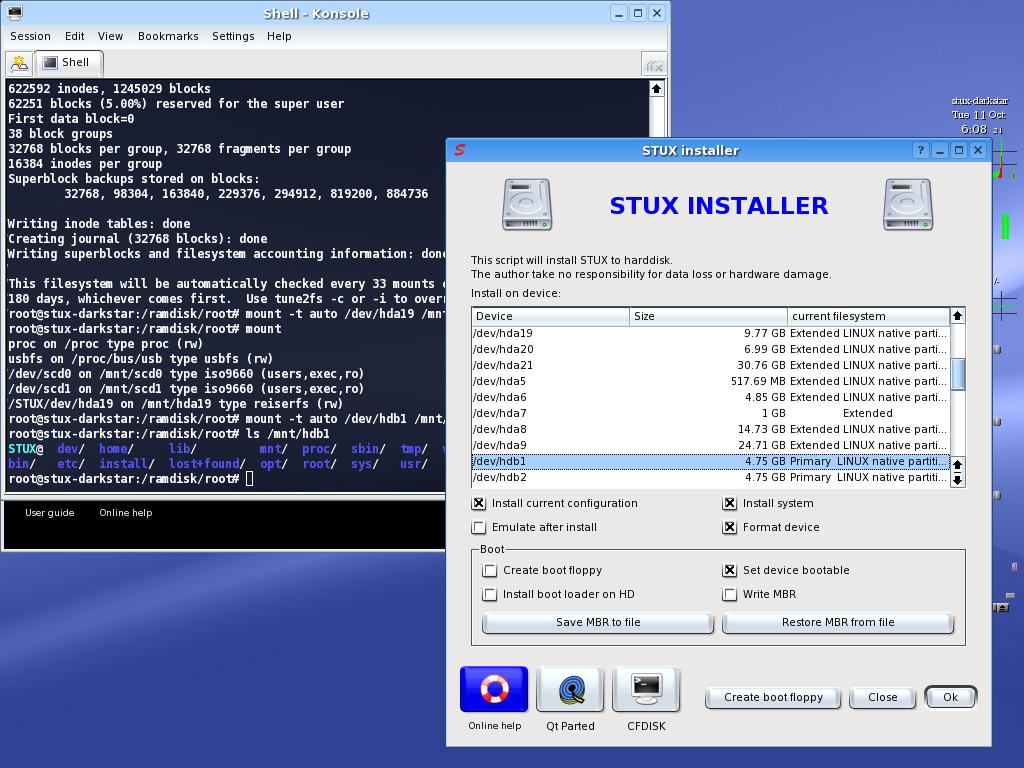Enable Install boot loader on HD checkbox
This screenshot has height=768, width=1024.
[x=489, y=594]
